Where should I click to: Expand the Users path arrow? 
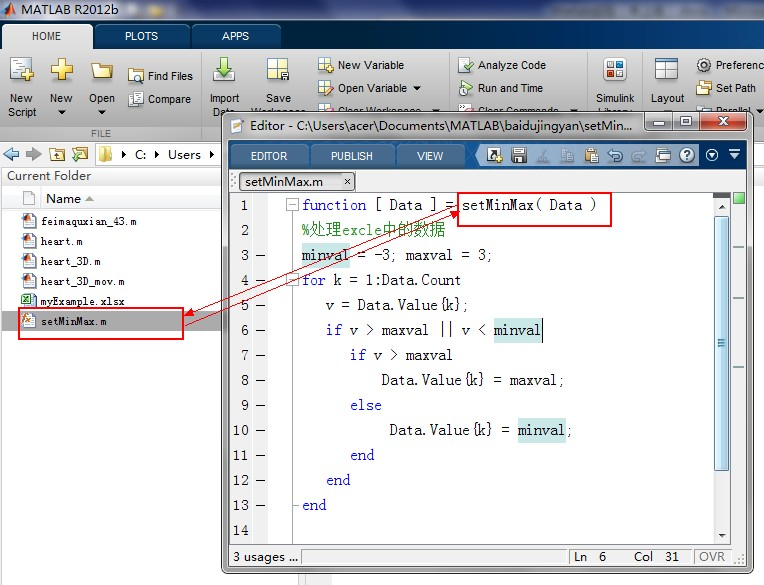(x=212, y=154)
